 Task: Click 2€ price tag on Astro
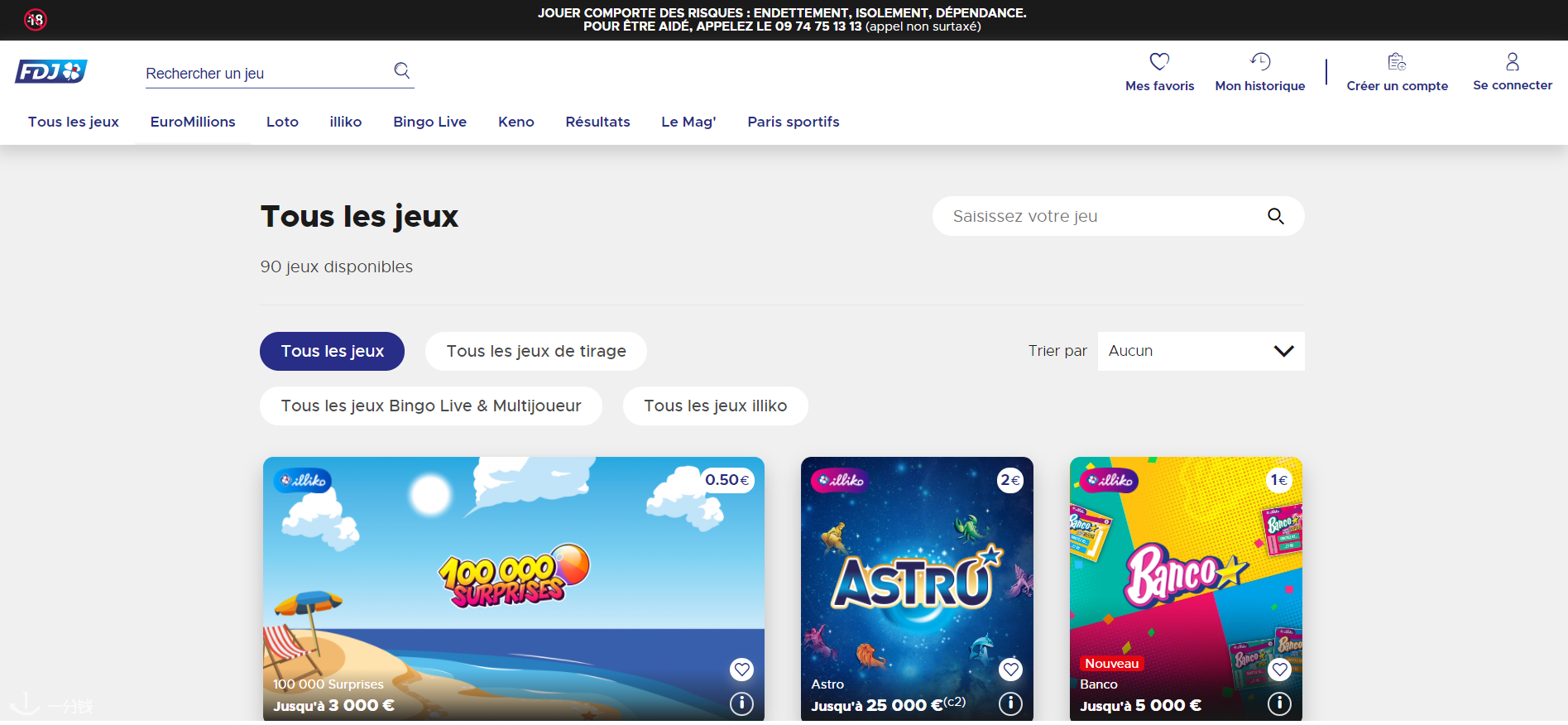(x=1010, y=480)
